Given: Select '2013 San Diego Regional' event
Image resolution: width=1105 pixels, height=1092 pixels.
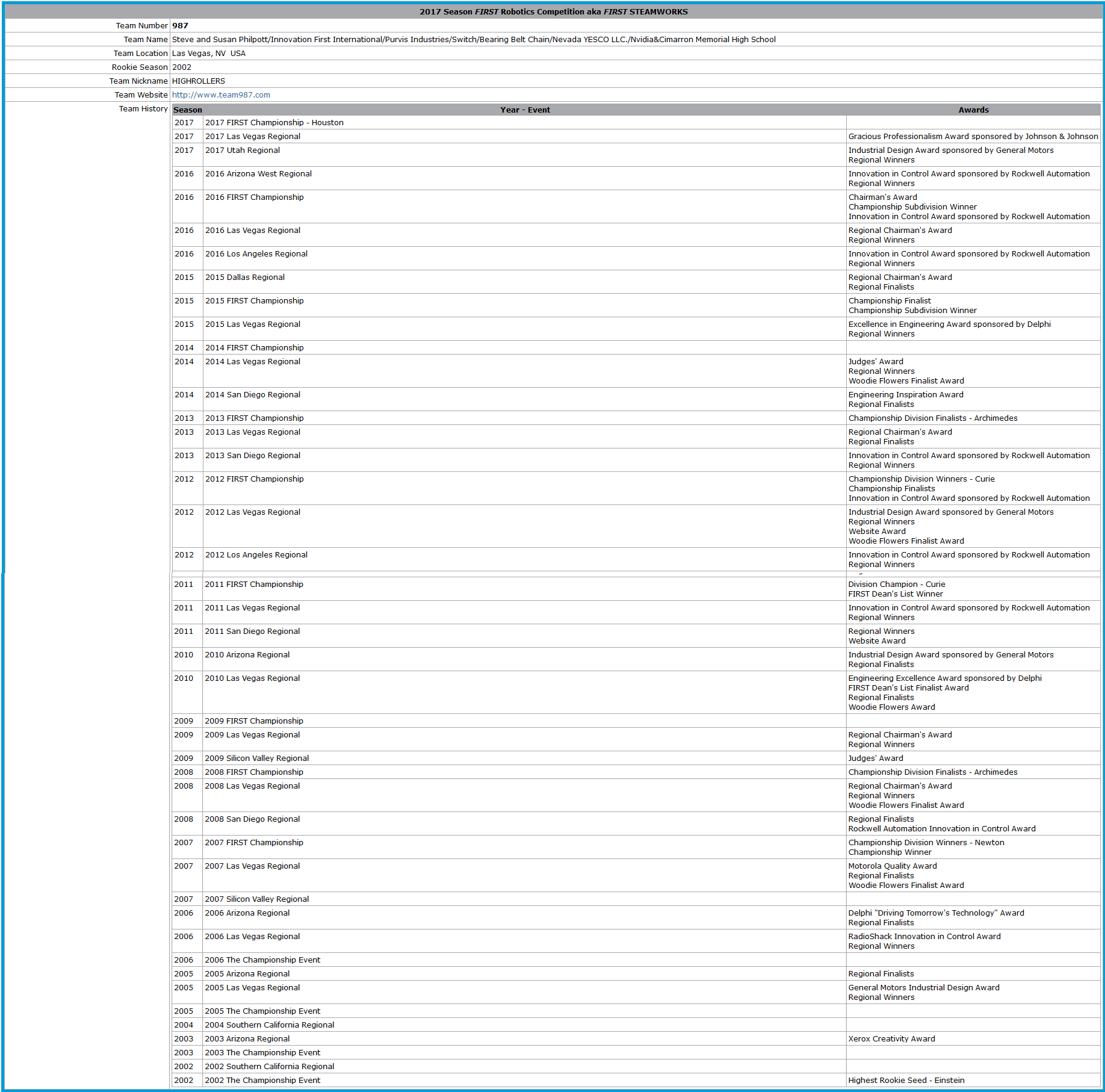Looking at the screenshot, I should click(253, 456).
